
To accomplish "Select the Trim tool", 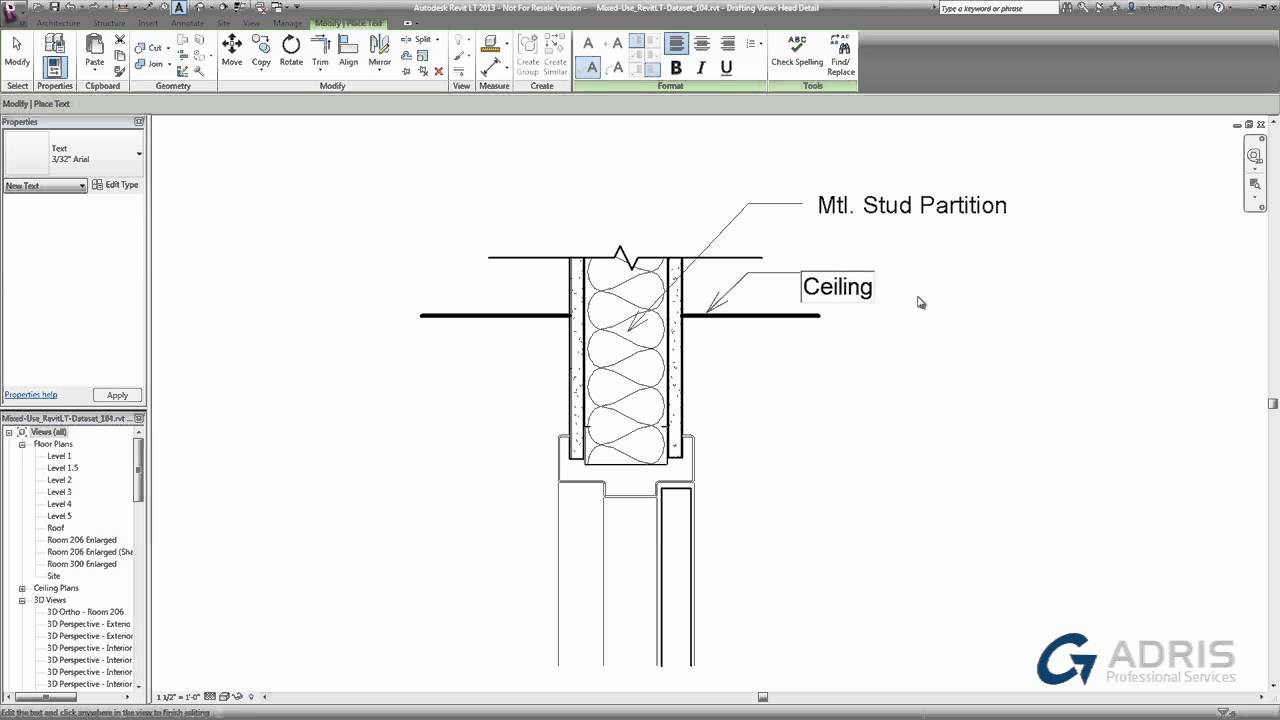I will coord(320,51).
